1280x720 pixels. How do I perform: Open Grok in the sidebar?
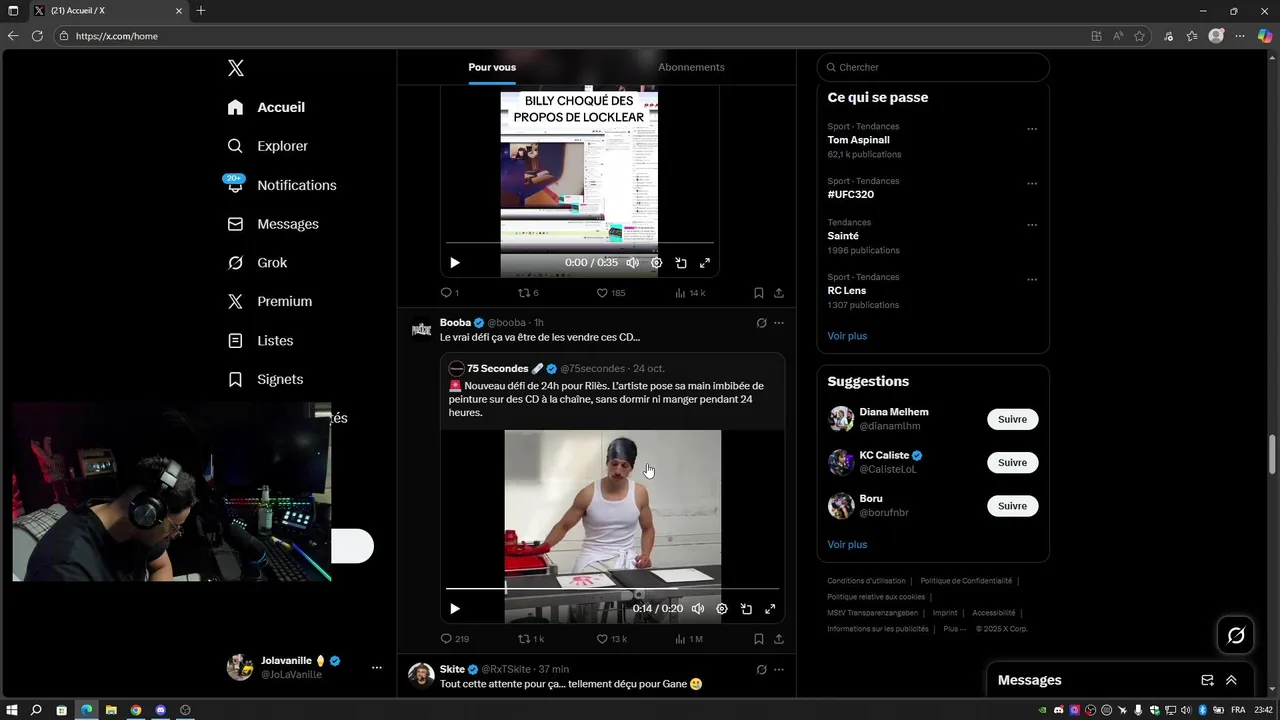click(x=257, y=263)
